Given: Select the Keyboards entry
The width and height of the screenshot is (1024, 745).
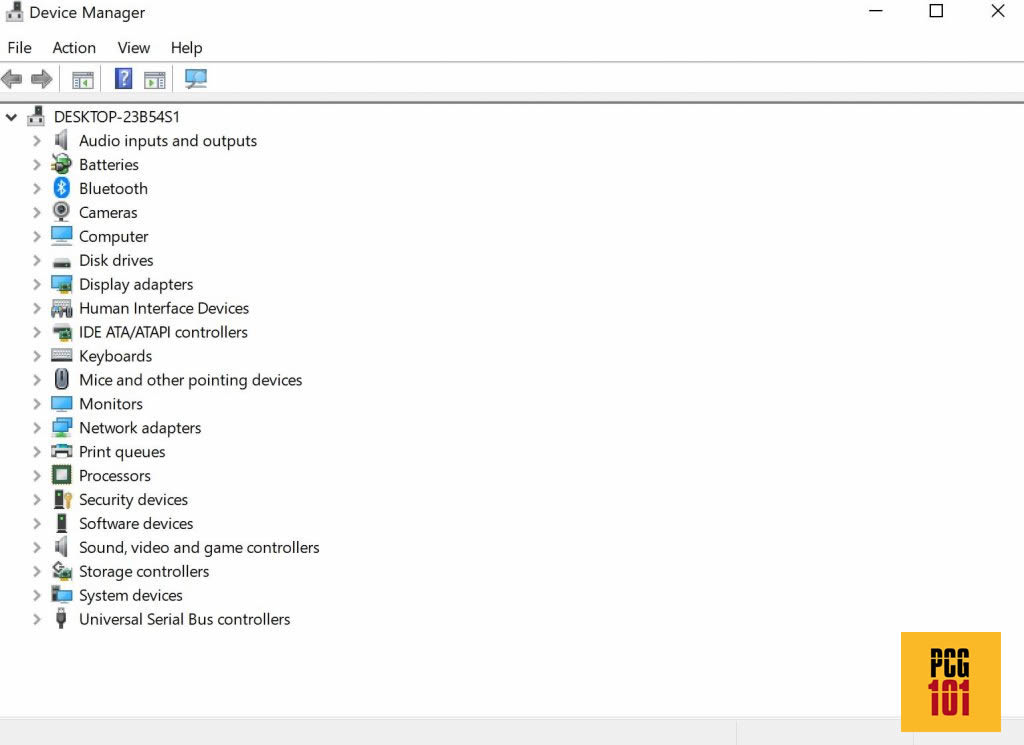Looking at the screenshot, I should pos(115,356).
